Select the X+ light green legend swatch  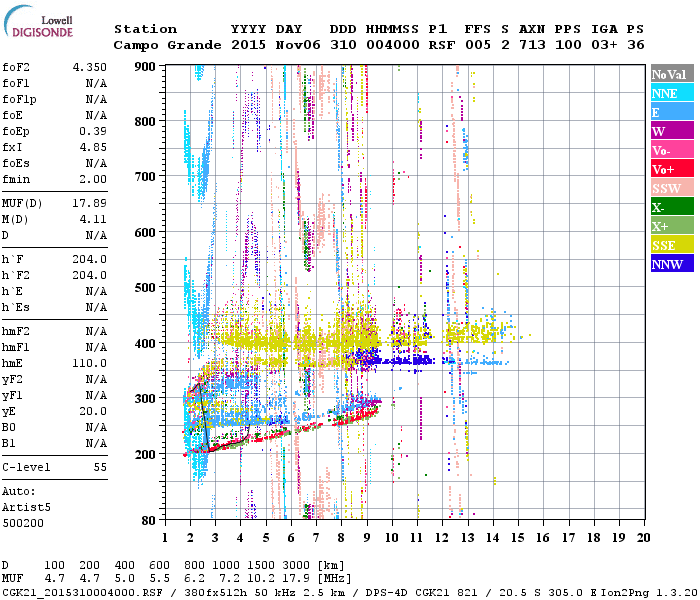coord(672,226)
